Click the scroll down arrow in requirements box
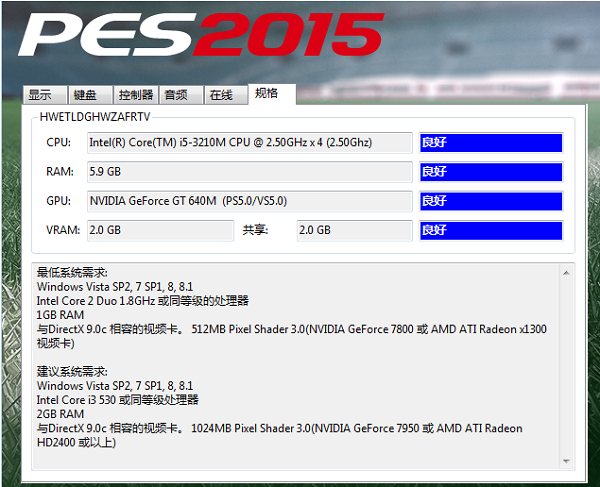This screenshot has height=487, width=600. coord(566,461)
